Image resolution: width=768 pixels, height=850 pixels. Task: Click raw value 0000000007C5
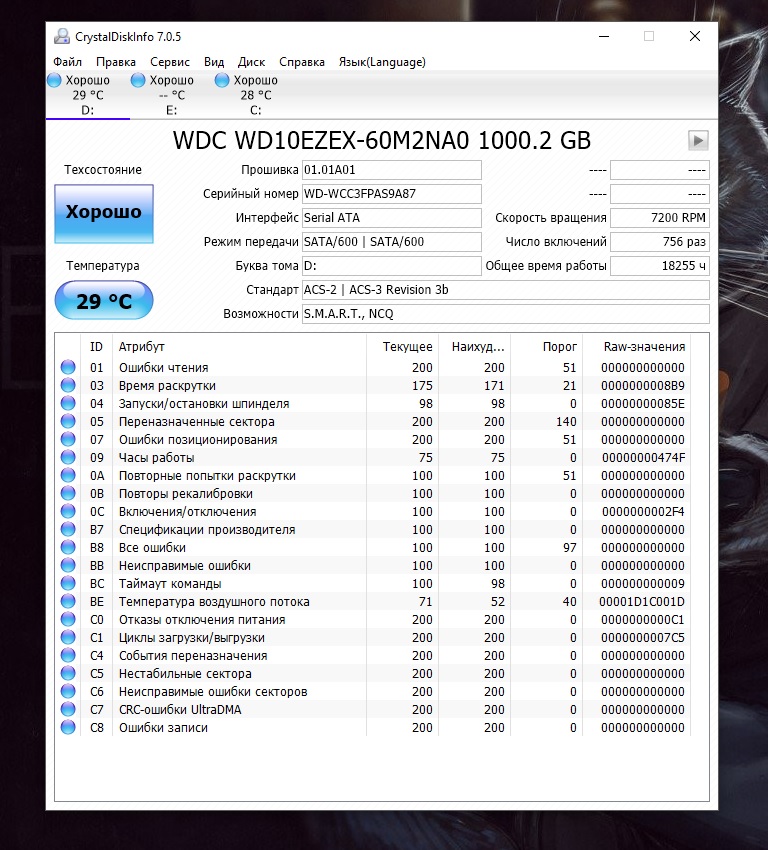tap(643, 638)
